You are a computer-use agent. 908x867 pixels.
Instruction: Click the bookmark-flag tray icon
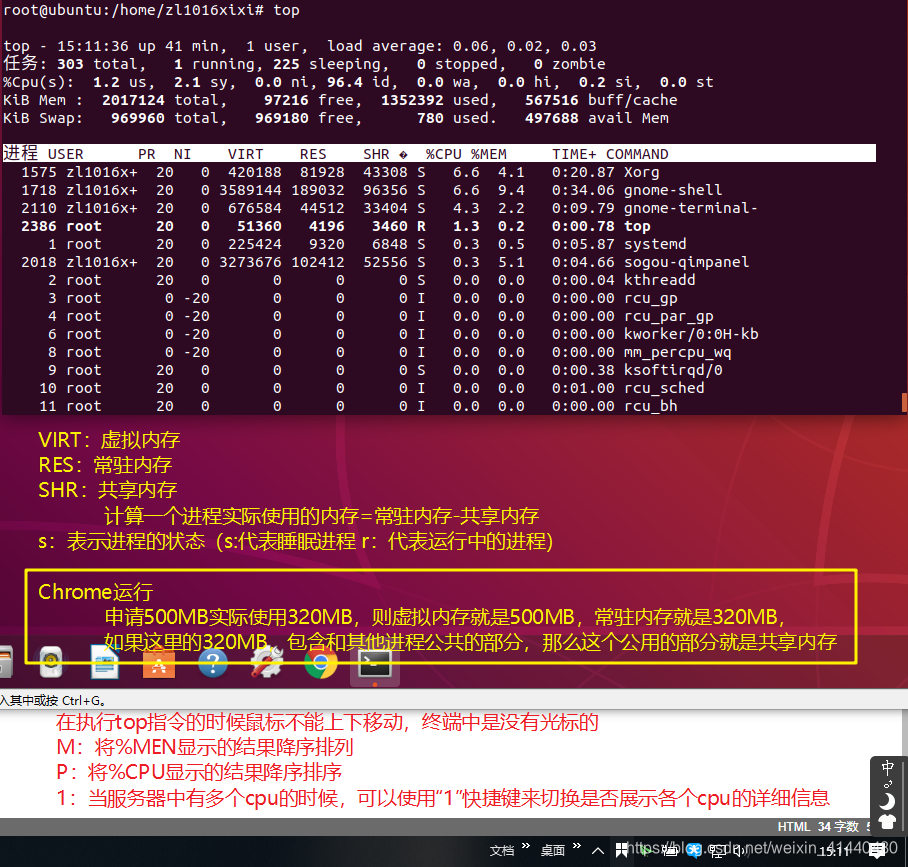pyautogui.click(x=621, y=850)
